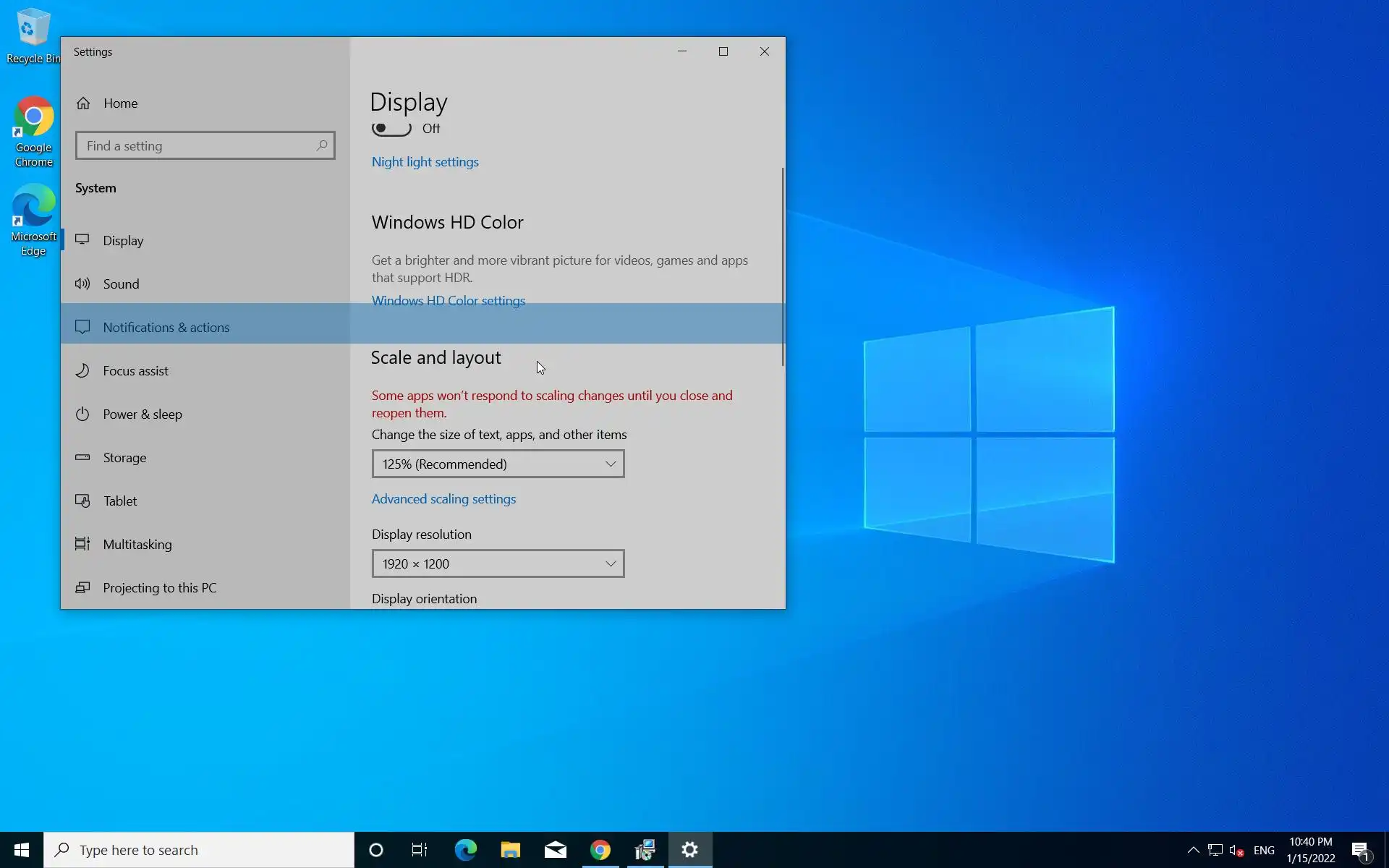Open File Explorer from the taskbar
This screenshot has height=868, width=1389.
tap(510, 850)
